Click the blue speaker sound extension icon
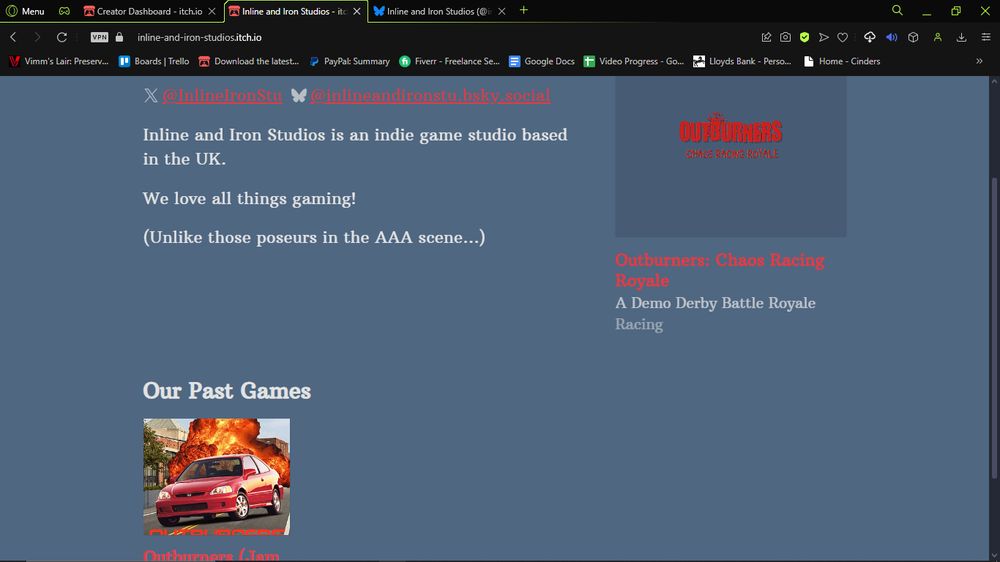Screen dimensions: 1000x562 [x=892, y=37]
